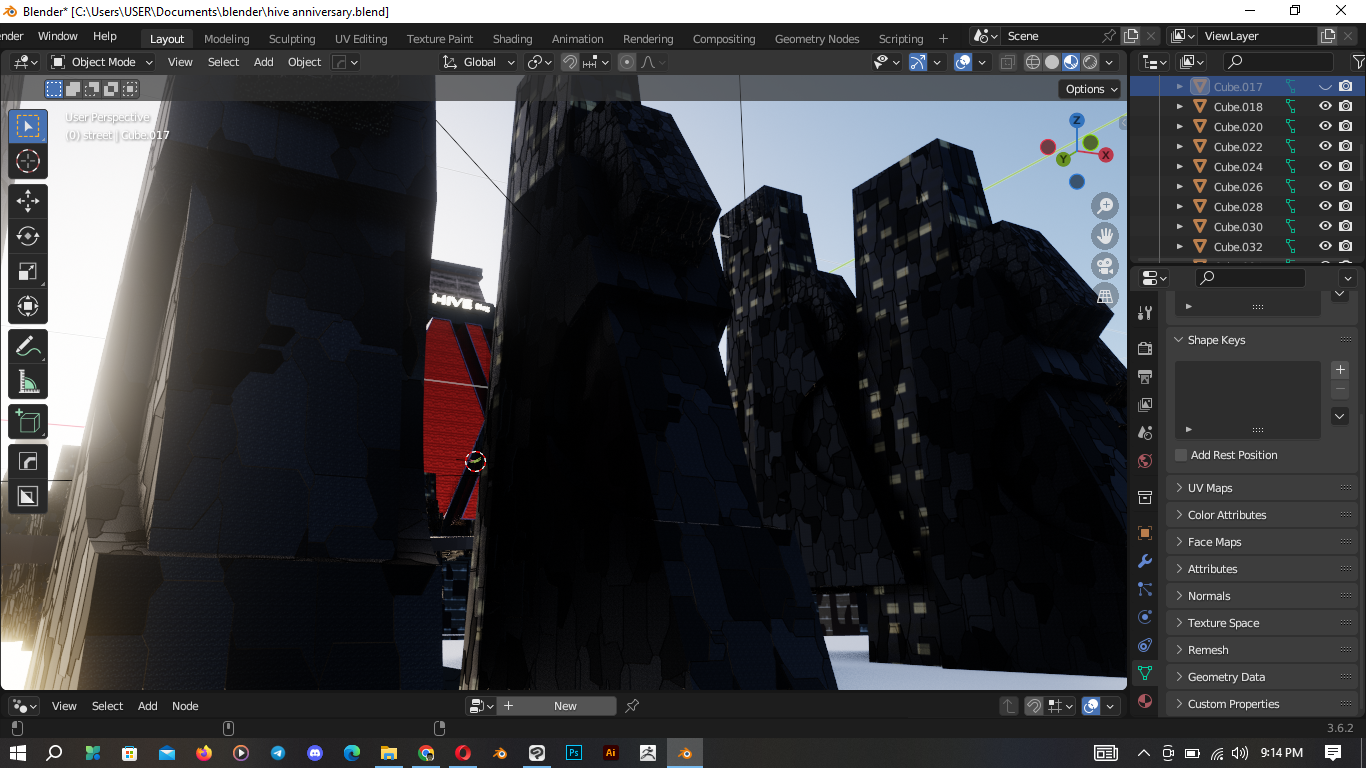Toggle camera view icon in viewport
The image size is (1366, 768).
pyautogui.click(x=1105, y=266)
